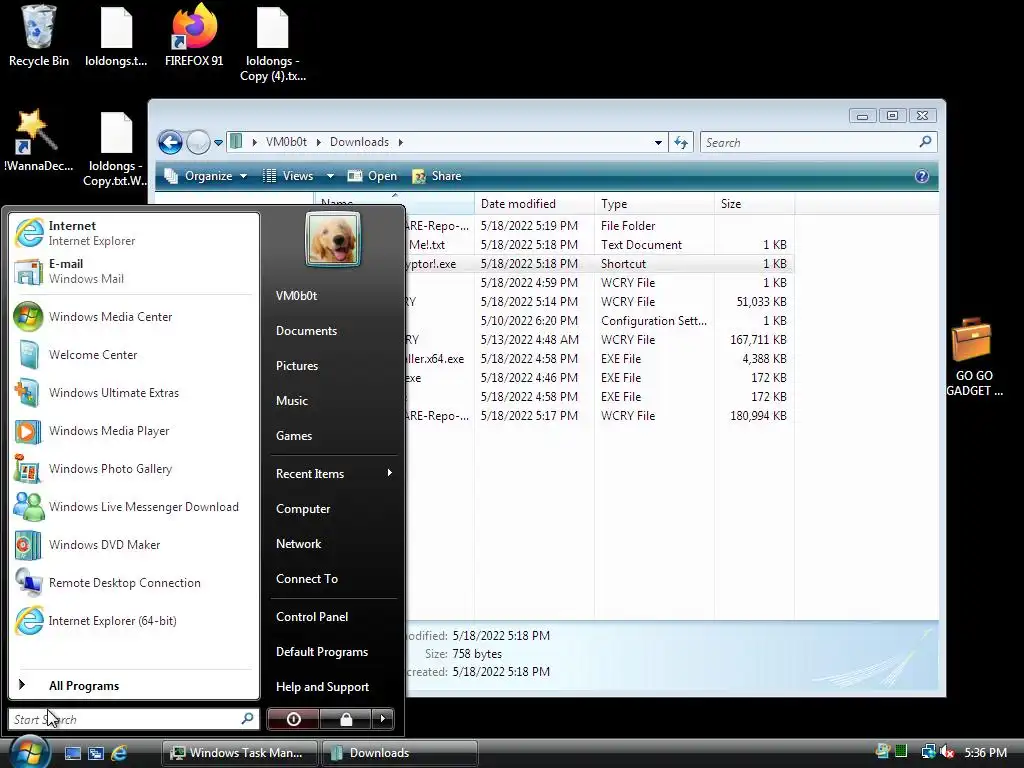Image resolution: width=1024 pixels, height=768 pixels.
Task: Expand arrow after Downloads in address bar
Action: tap(401, 142)
